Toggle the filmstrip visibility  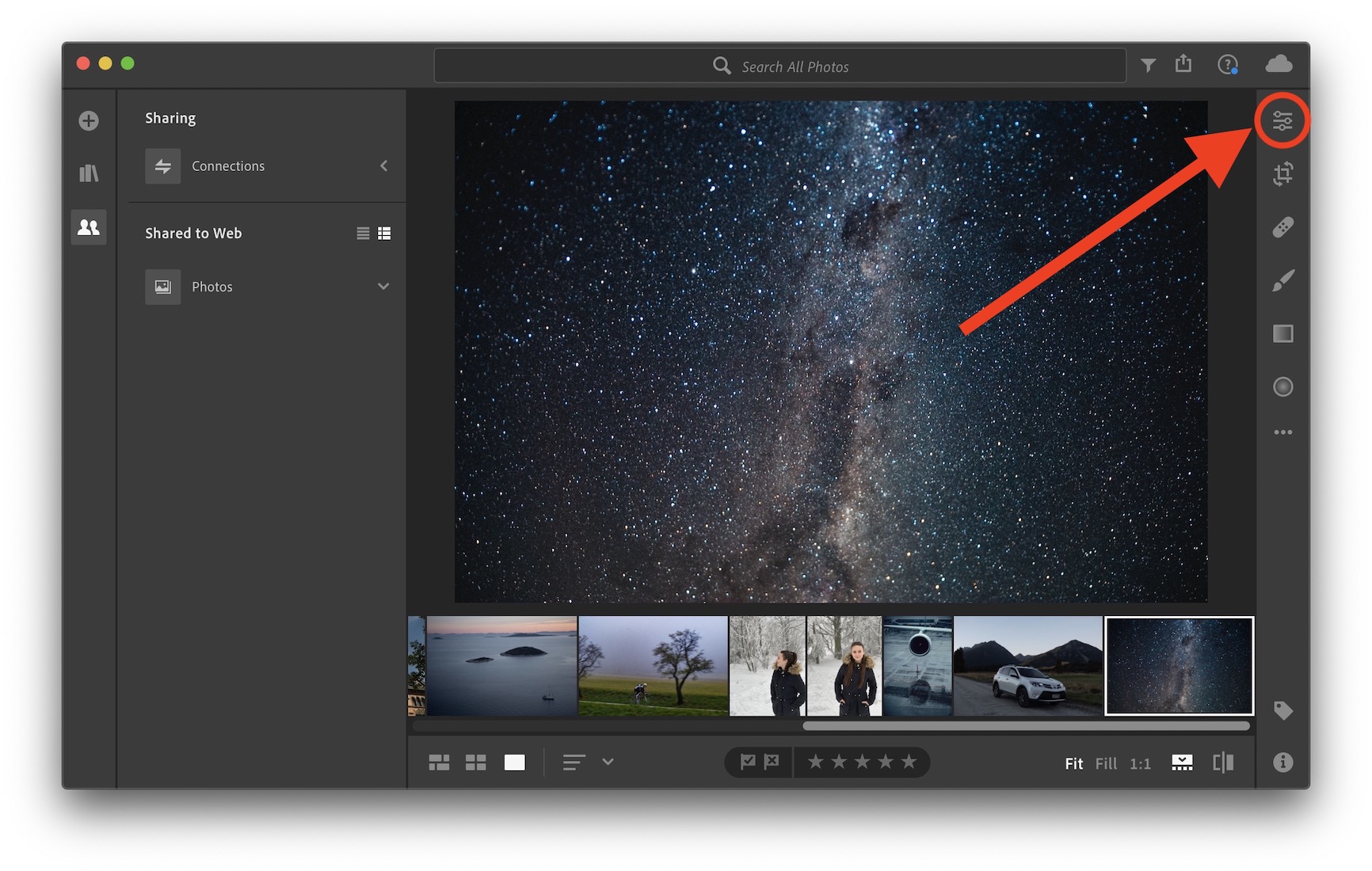coord(1181,763)
